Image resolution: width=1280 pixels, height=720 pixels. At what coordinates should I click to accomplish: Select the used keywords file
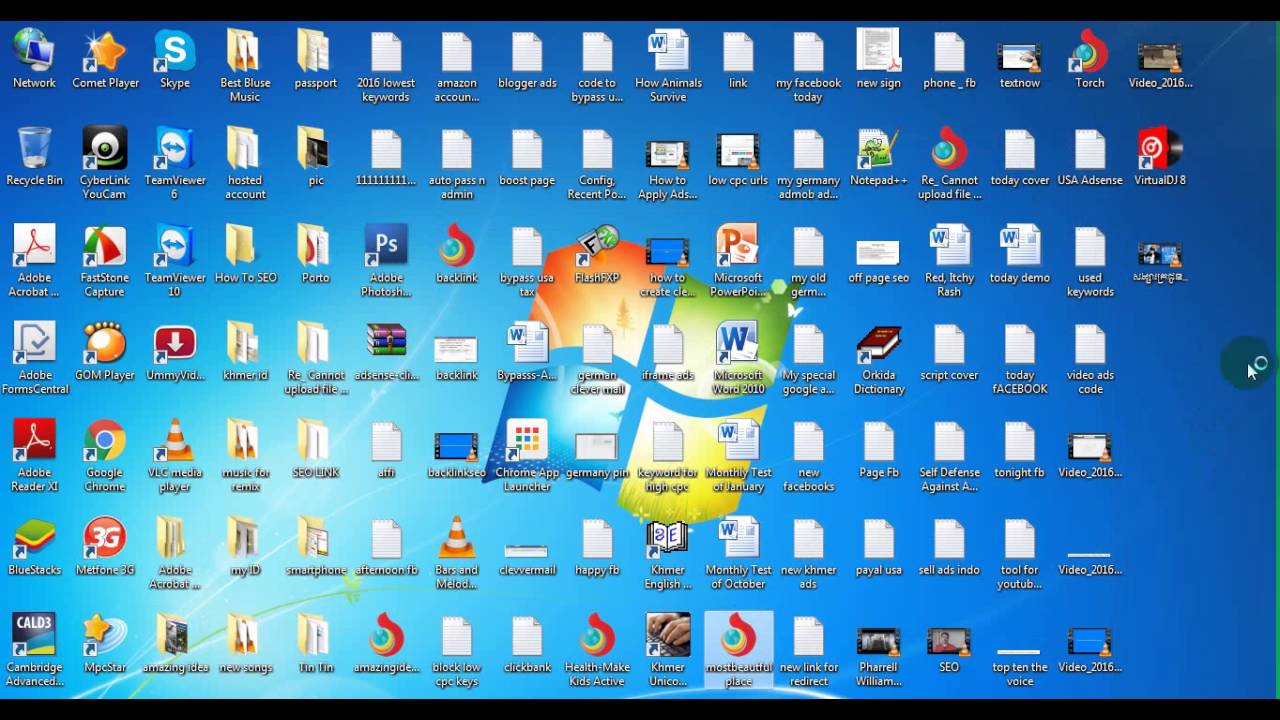pos(1090,262)
